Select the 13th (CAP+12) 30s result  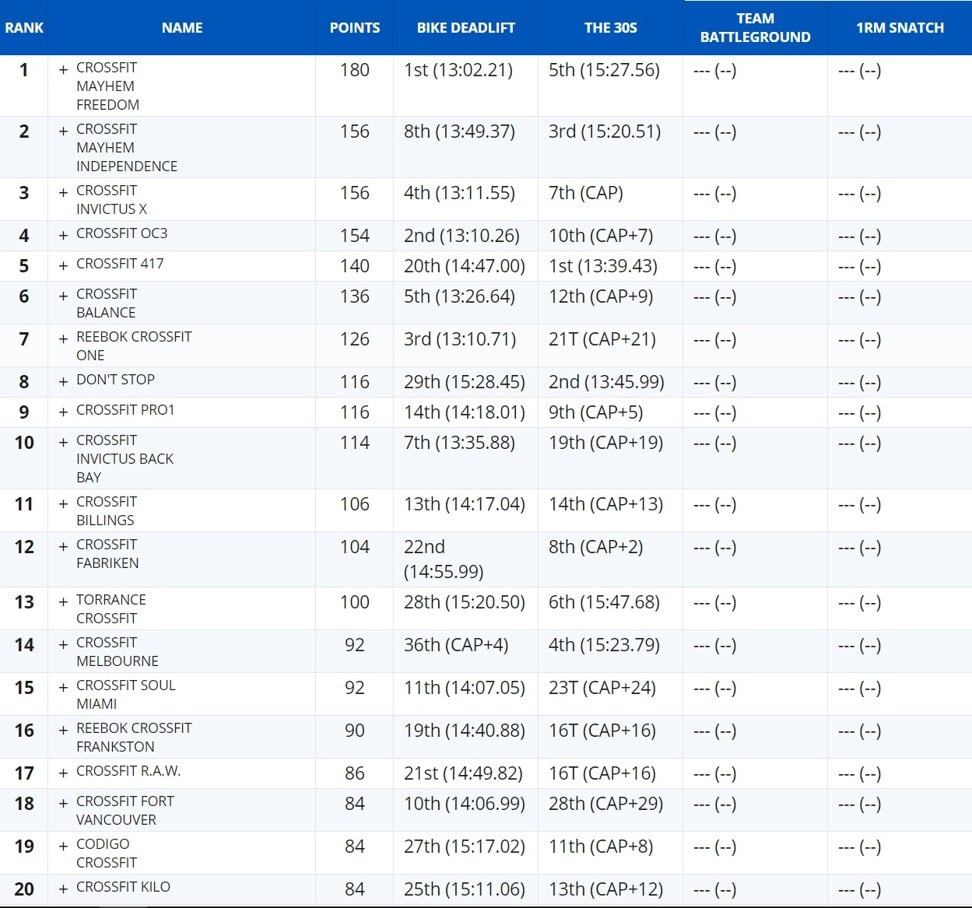pos(606,889)
